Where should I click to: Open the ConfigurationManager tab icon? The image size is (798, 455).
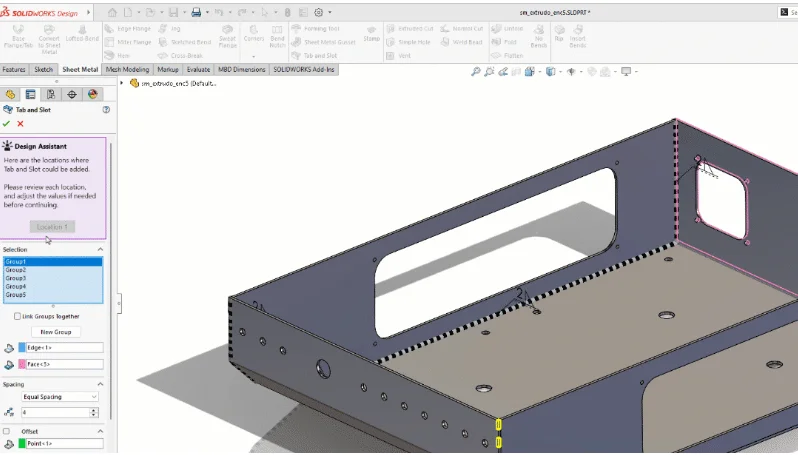51,94
